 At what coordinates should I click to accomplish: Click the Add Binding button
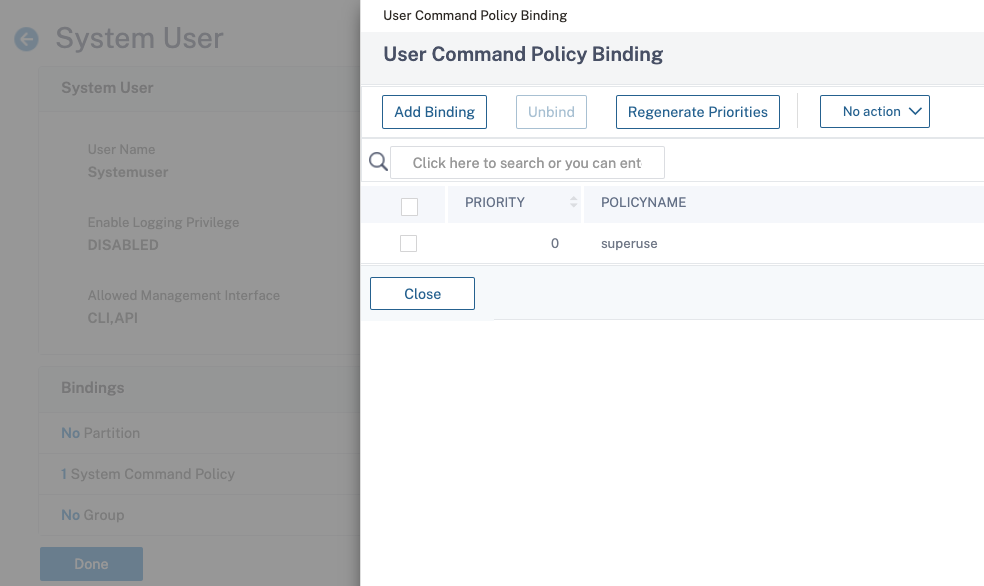tap(434, 112)
